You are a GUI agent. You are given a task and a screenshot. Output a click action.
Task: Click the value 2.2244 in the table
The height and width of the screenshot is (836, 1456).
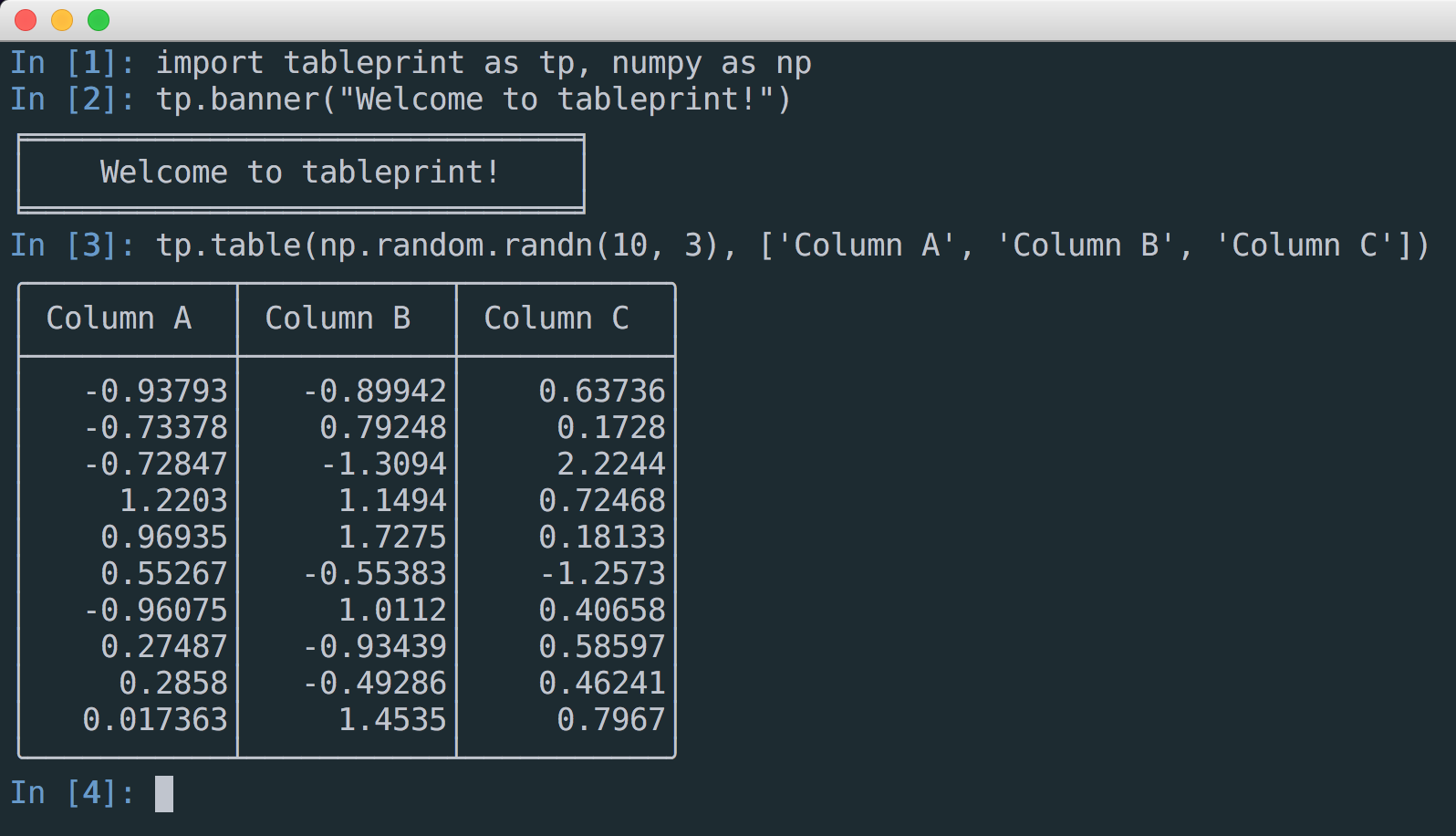point(611,465)
